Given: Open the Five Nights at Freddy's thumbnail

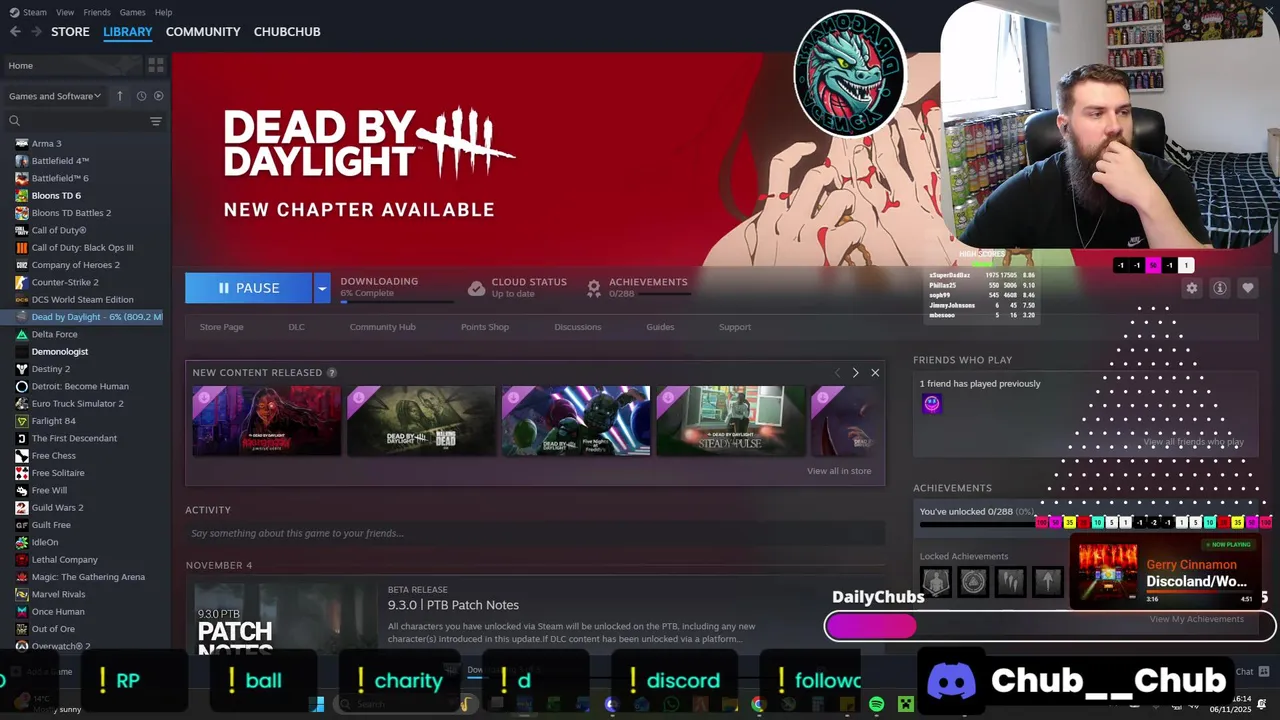Looking at the screenshot, I should [576, 421].
